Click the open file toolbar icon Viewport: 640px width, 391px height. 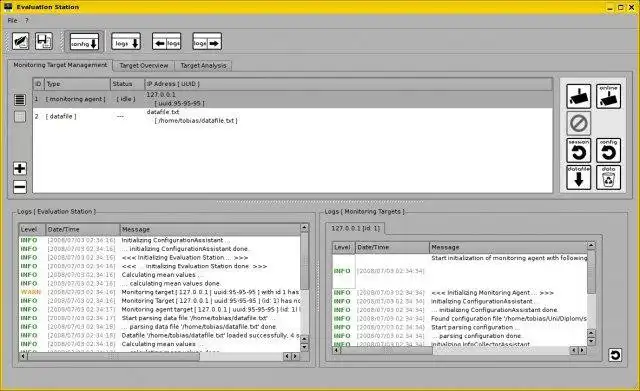pyautogui.click(x=20, y=41)
